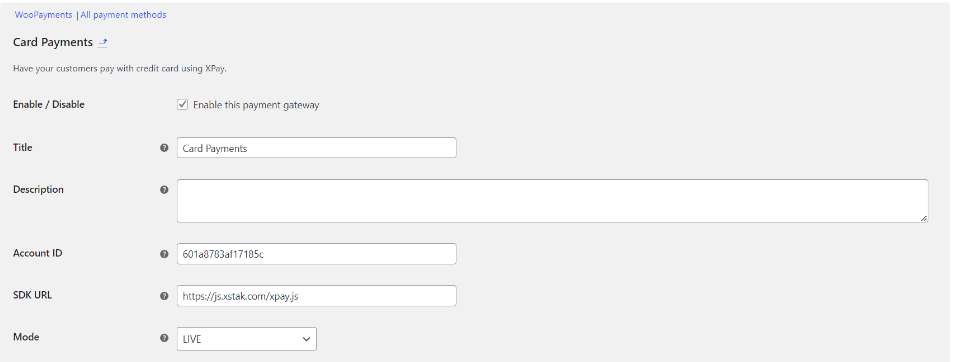The height and width of the screenshot is (362, 955).
Task: Click the help icon next to Account ID
Action: [164, 254]
